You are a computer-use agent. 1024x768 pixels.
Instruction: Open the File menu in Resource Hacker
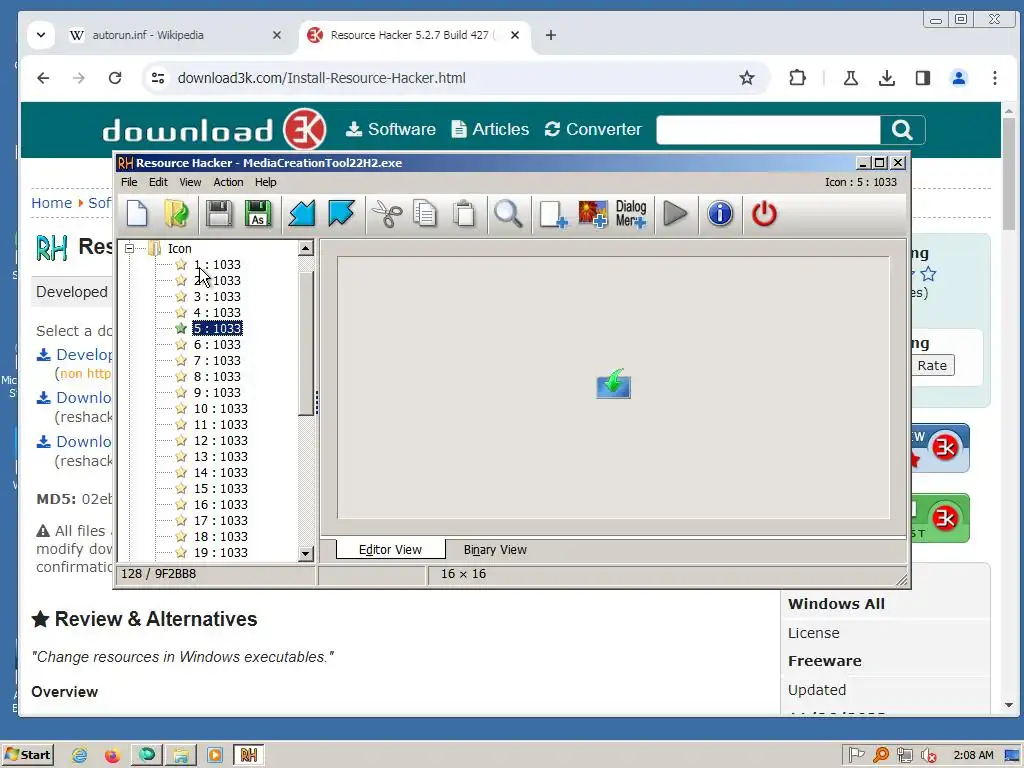129,182
